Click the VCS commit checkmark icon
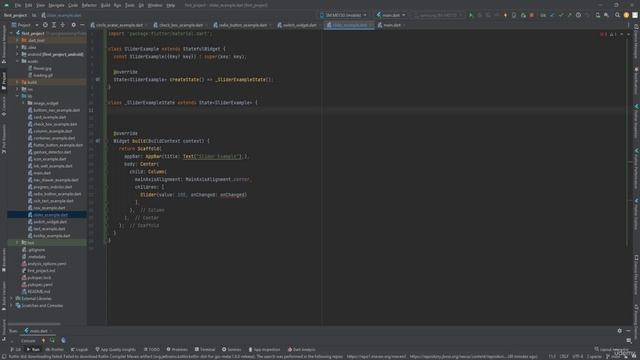The width and height of the screenshot is (640, 360). [561, 15]
